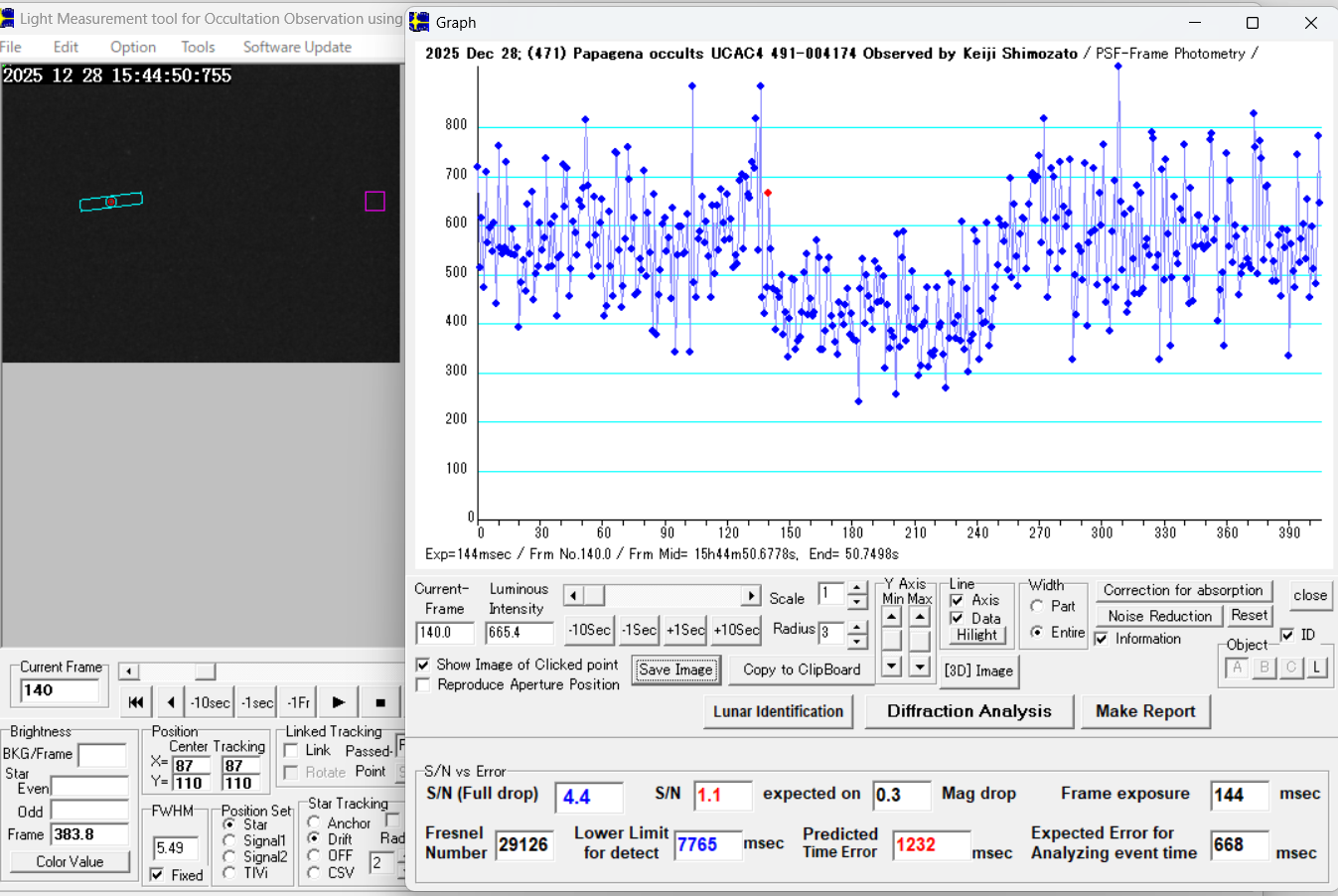The width and height of the screenshot is (1338, 896).
Task: Enable Reproduce Aperture Position checkbox
Action: click(x=423, y=685)
